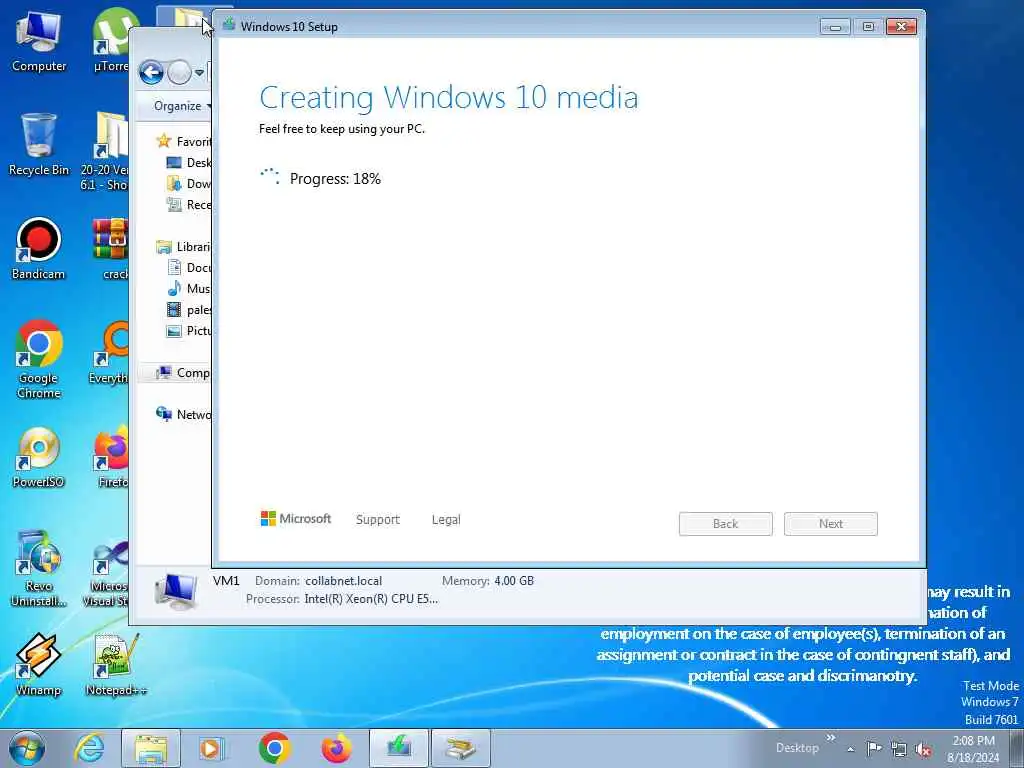
Task: Click the taskbar clock showing 2:08 PM
Action: (x=973, y=749)
